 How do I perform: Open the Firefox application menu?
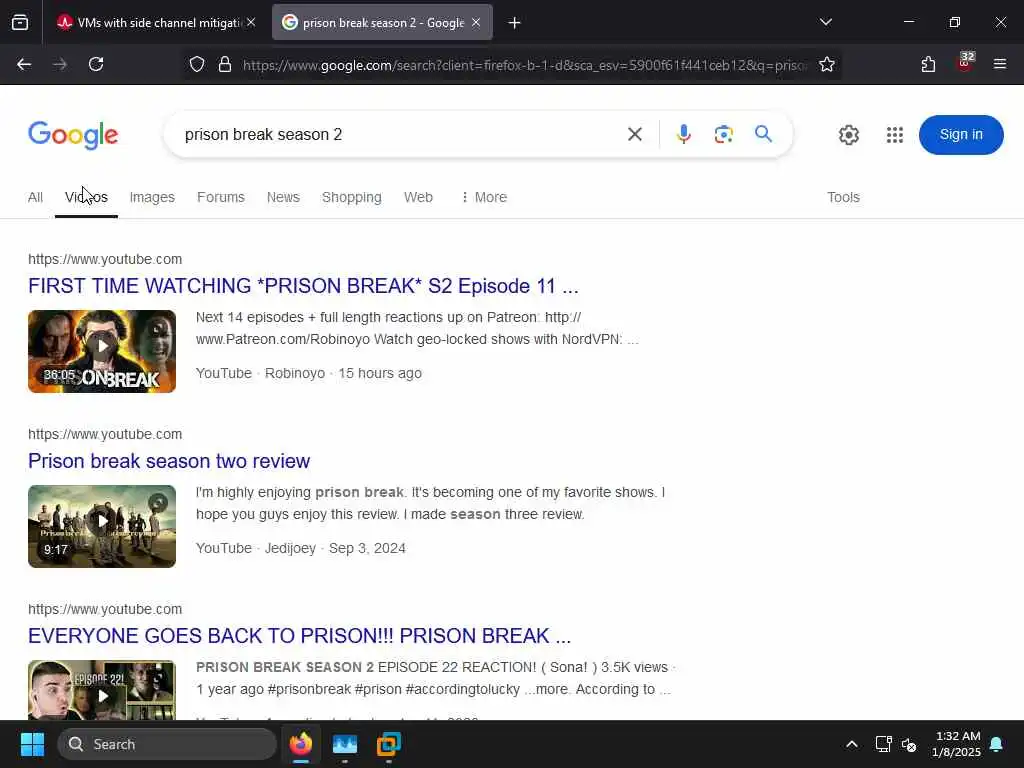pyautogui.click(x=1000, y=64)
